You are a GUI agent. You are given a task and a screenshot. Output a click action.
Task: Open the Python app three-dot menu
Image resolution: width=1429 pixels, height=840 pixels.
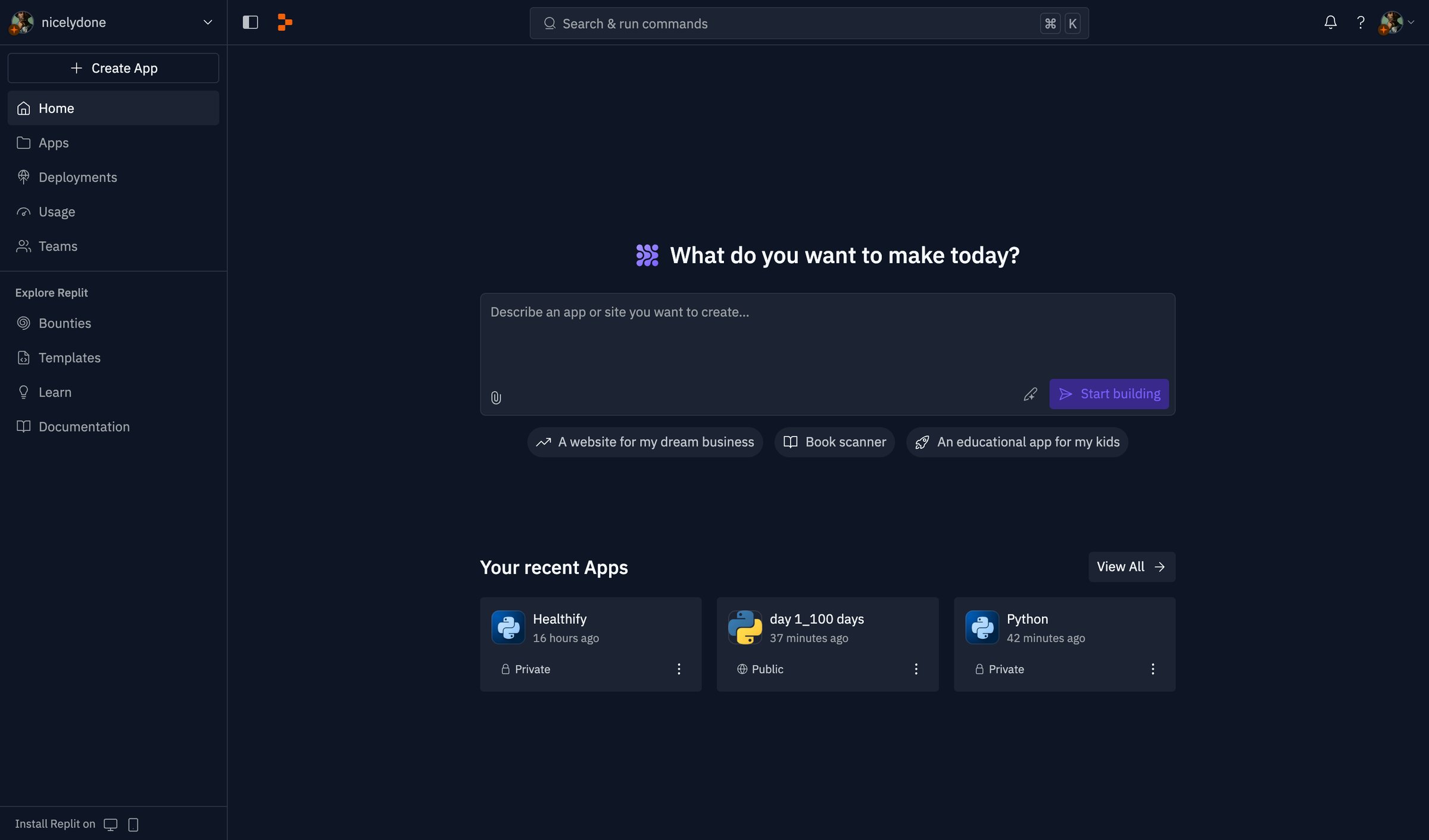pyautogui.click(x=1153, y=669)
